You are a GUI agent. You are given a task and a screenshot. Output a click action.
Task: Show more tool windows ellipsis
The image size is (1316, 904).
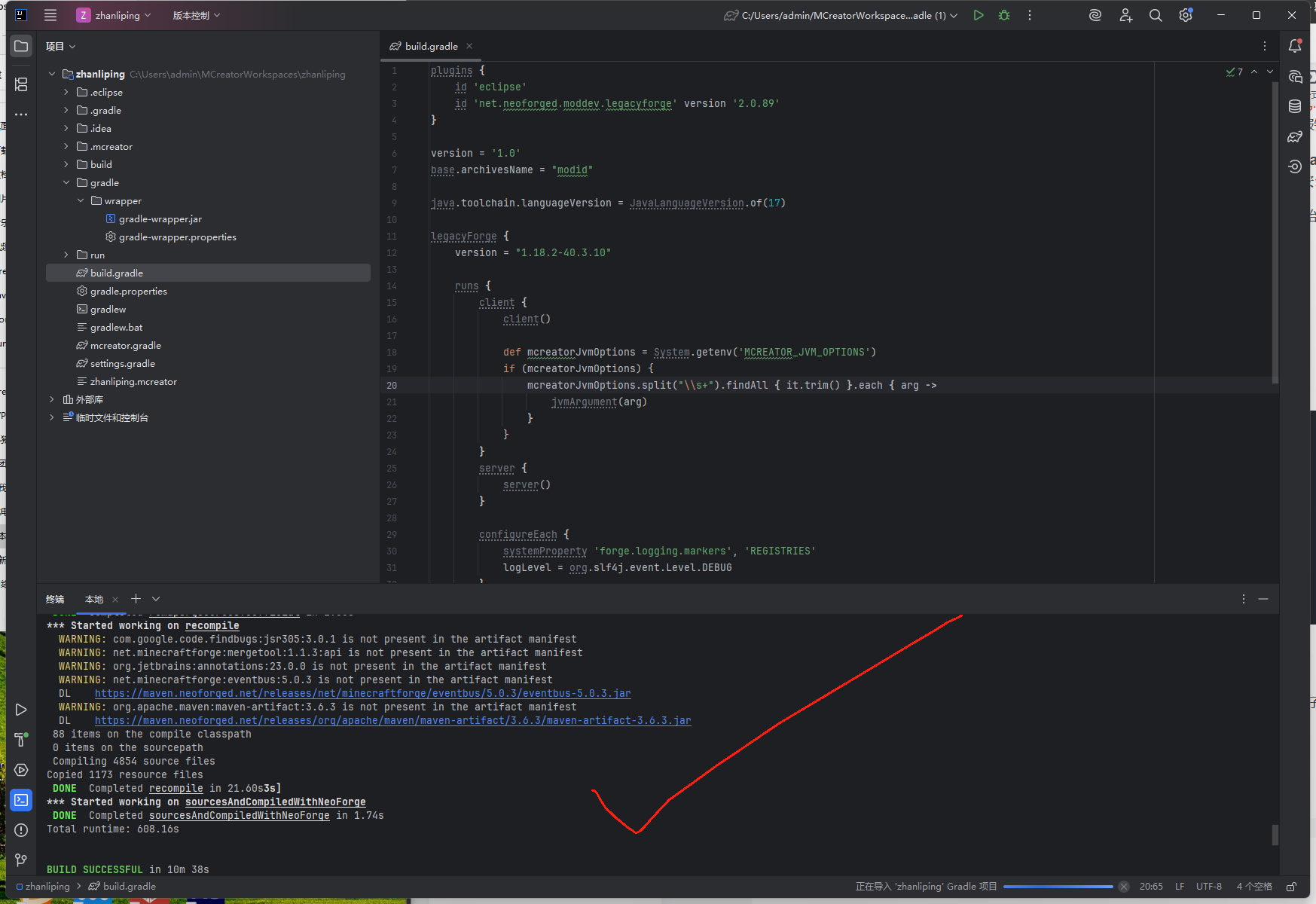(x=21, y=115)
